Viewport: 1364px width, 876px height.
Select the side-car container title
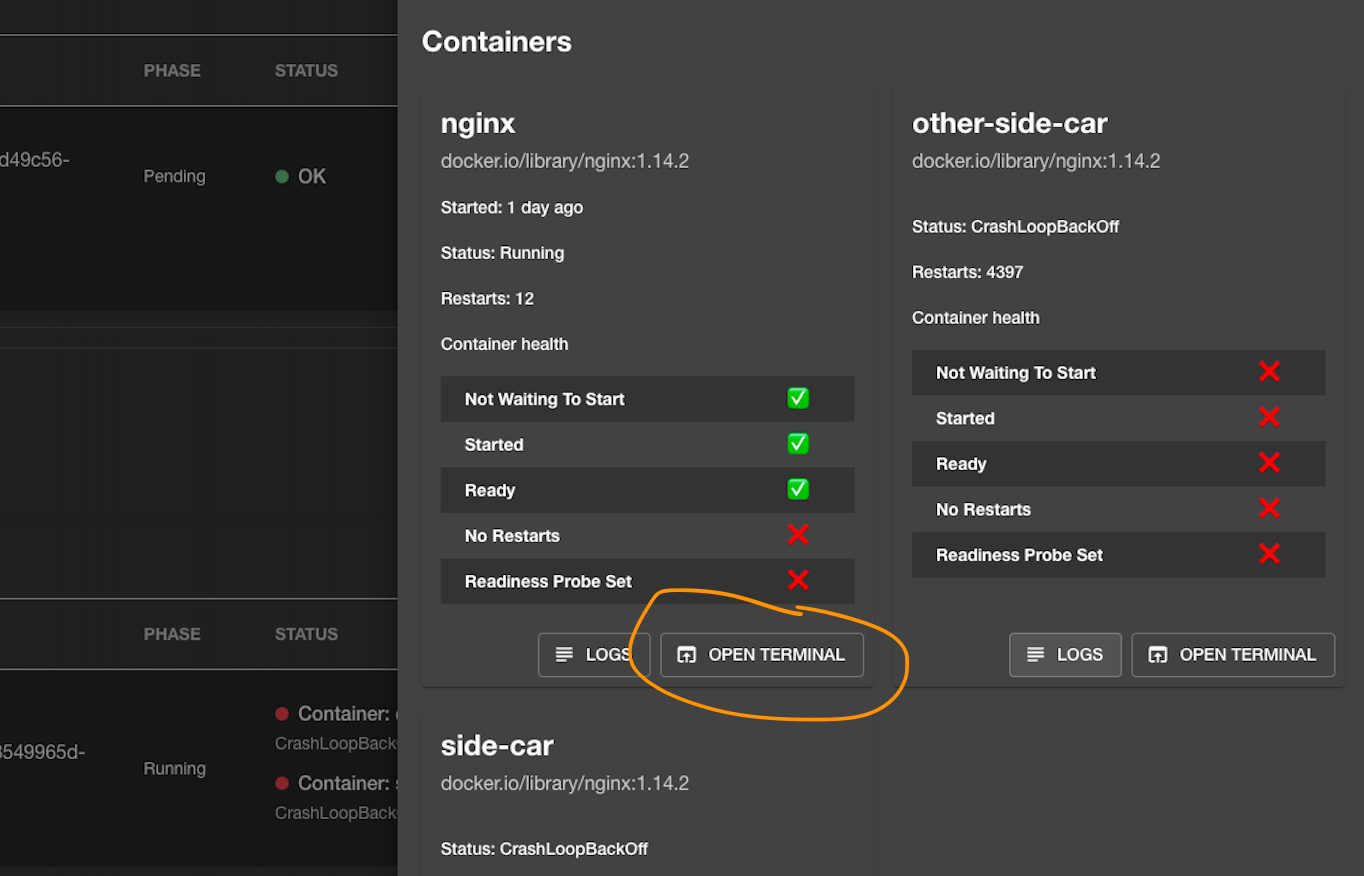(497, 746)
